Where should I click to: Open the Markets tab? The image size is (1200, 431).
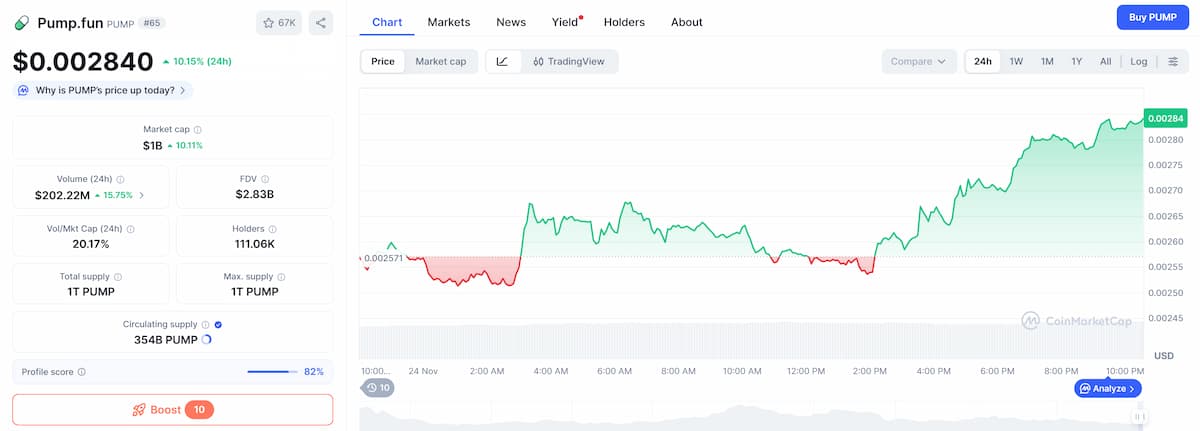pyautogui.click(x=449, y=22)
